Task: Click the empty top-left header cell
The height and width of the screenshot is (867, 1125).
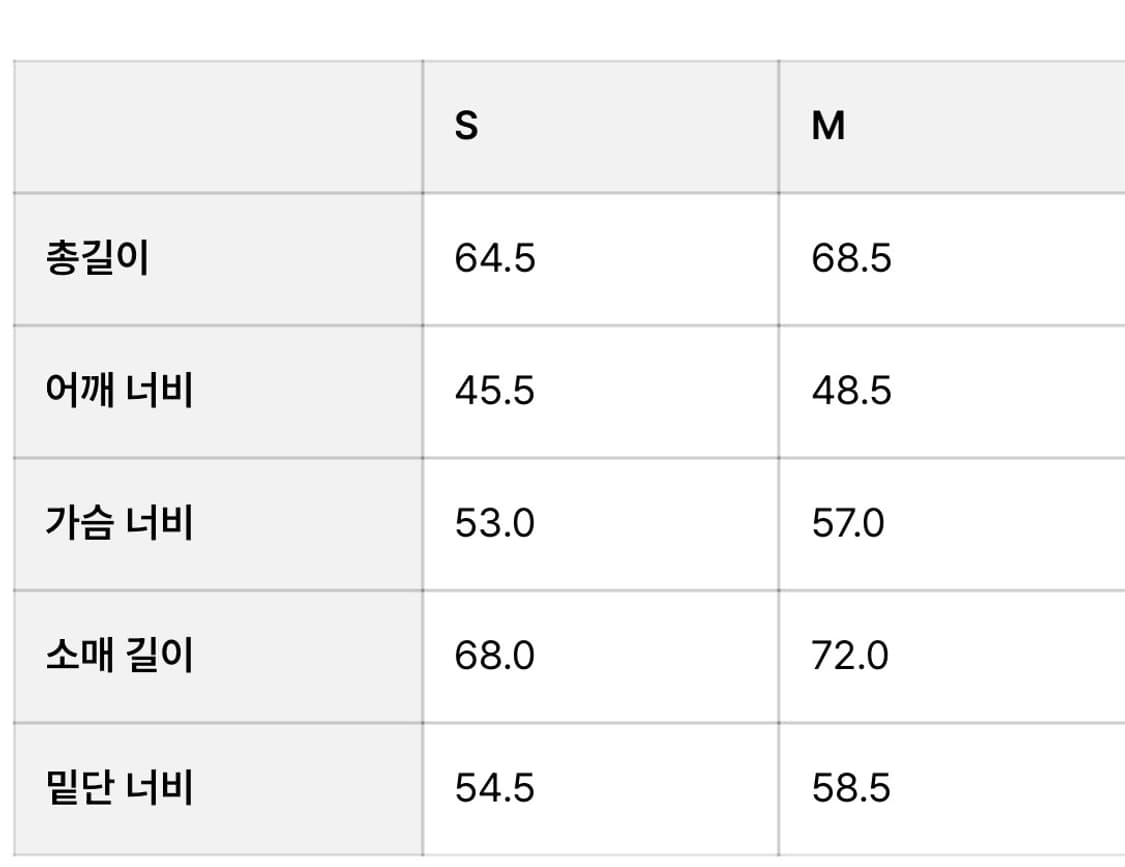Action: tap(218, 127)
